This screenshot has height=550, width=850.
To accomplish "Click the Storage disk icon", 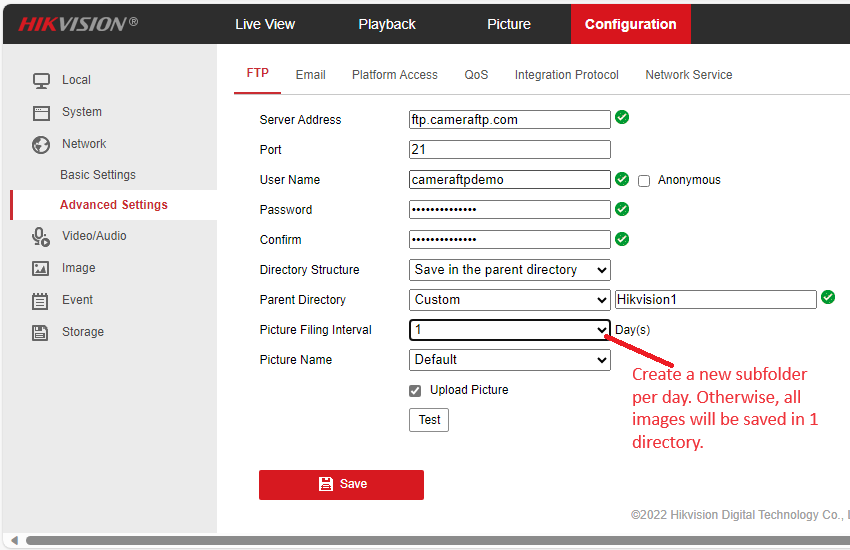I will pyautogui.click(x=41, y=333).
